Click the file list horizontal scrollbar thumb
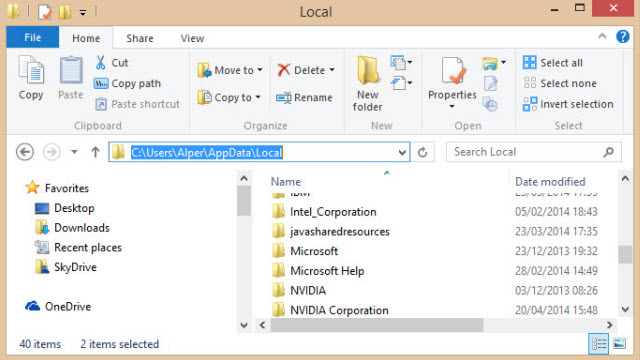This screenshot has width=640, height=360. pos(376,325)
